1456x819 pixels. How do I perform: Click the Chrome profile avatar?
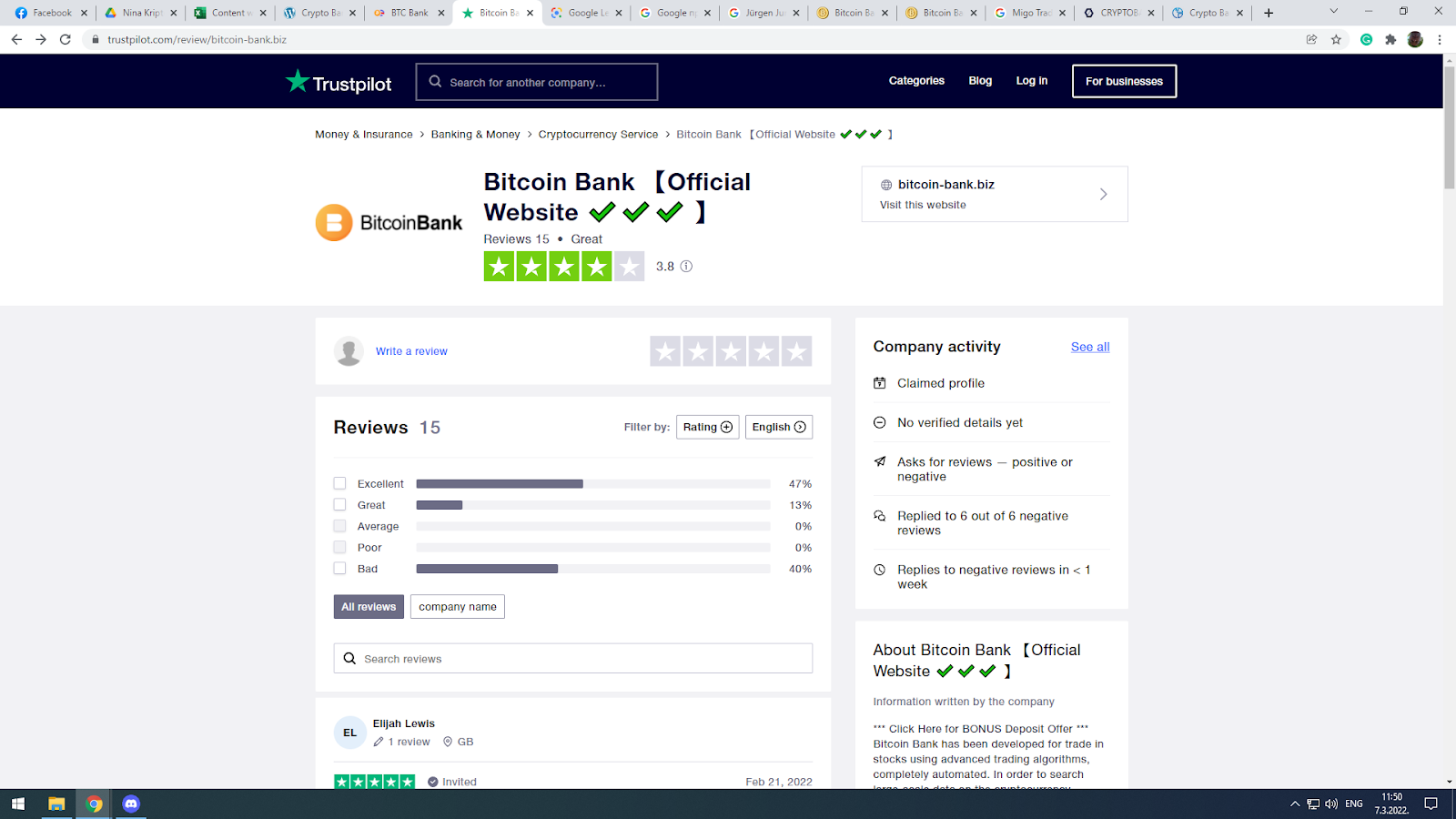click(x=1415, y=39)
